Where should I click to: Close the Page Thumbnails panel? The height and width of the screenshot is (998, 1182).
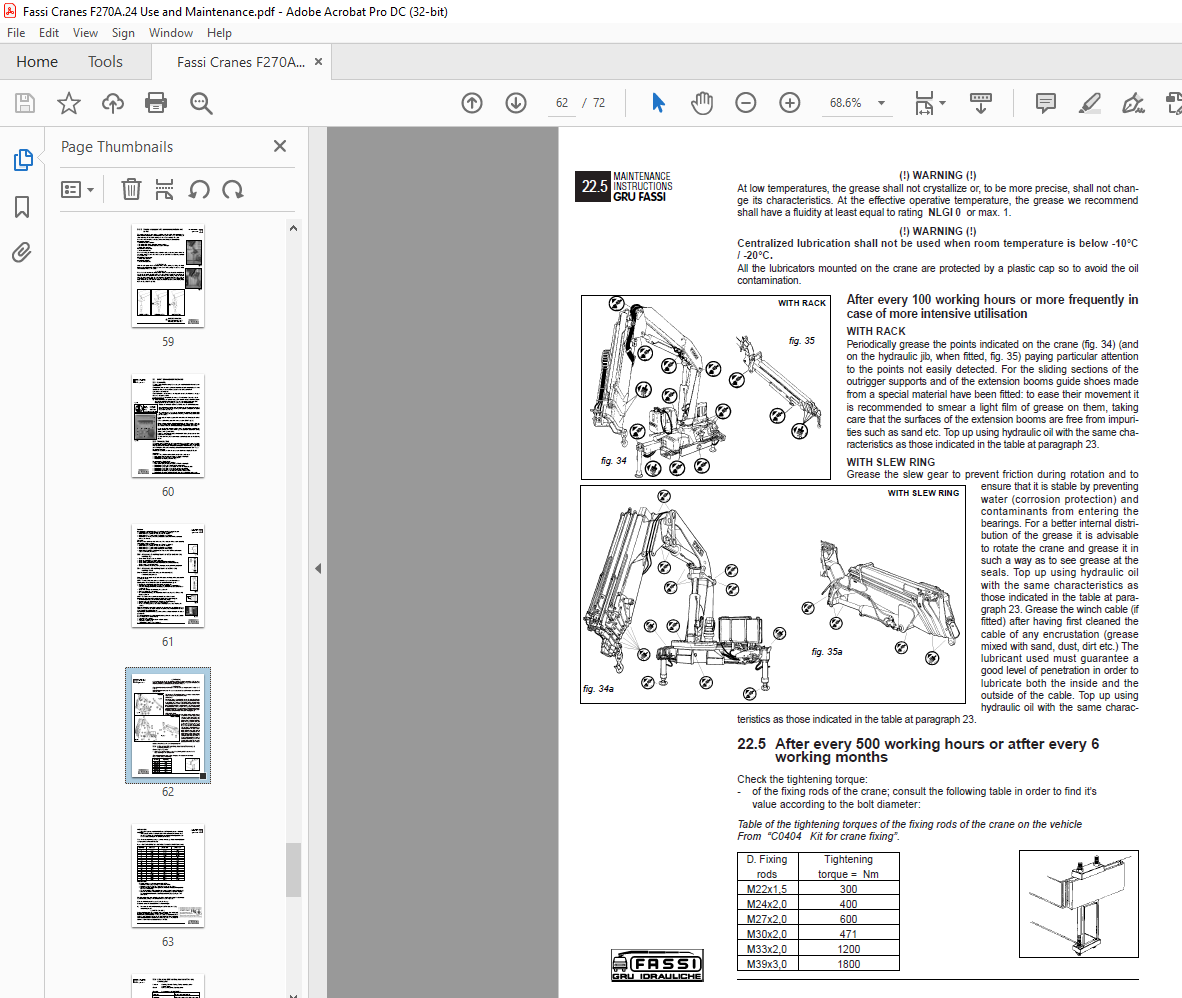coord(280,146)
